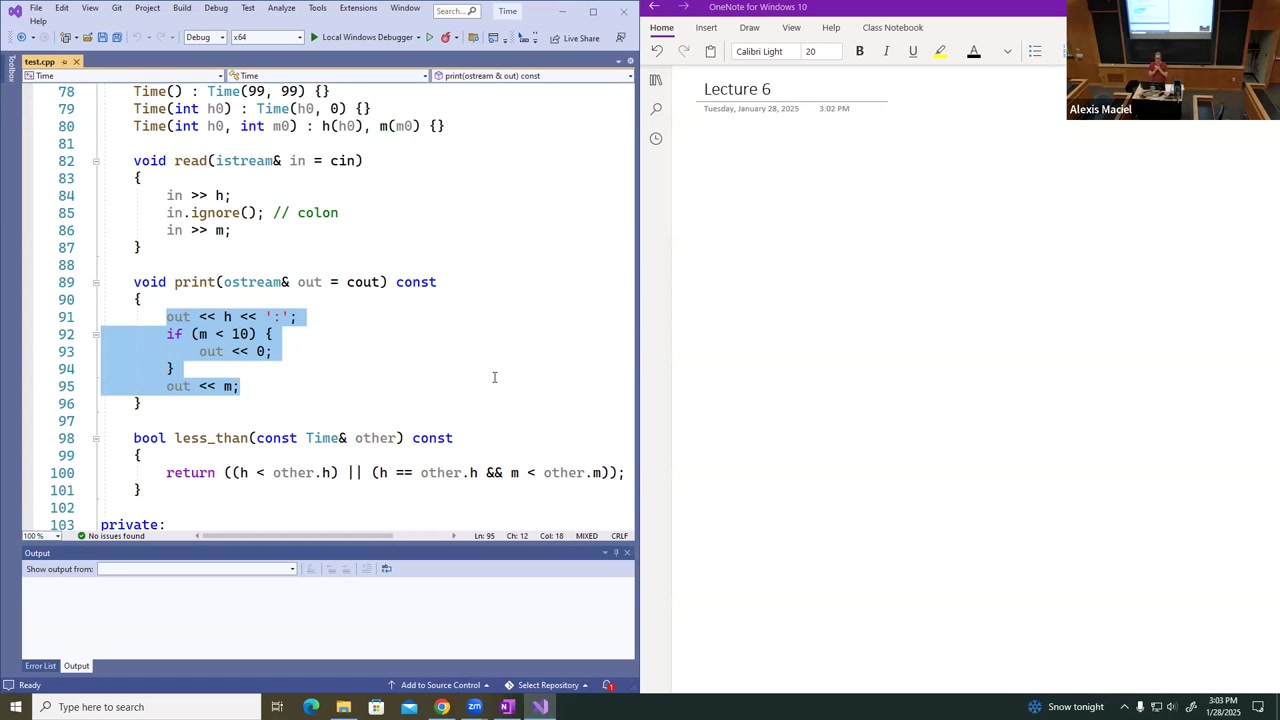Image resolution: width=1280 pixels, height=720 pixels.
Task: Open the Build menu
Action: 182,8
